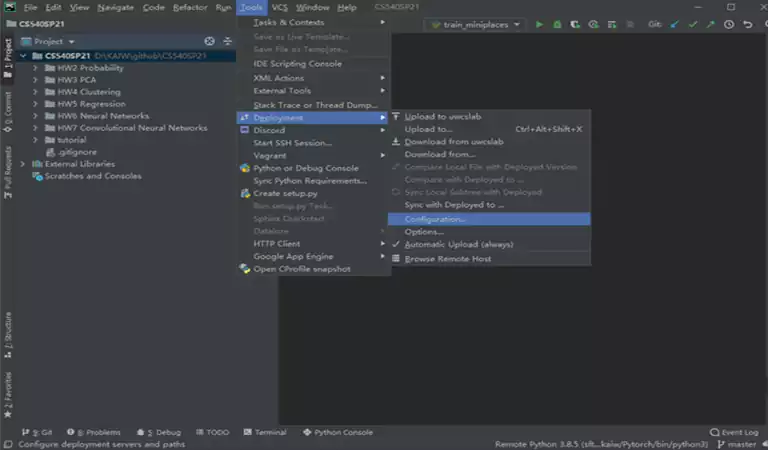Run with coverage icon in toolbar
This screenshot has height=450, width=768.
(x=575, y=24)
